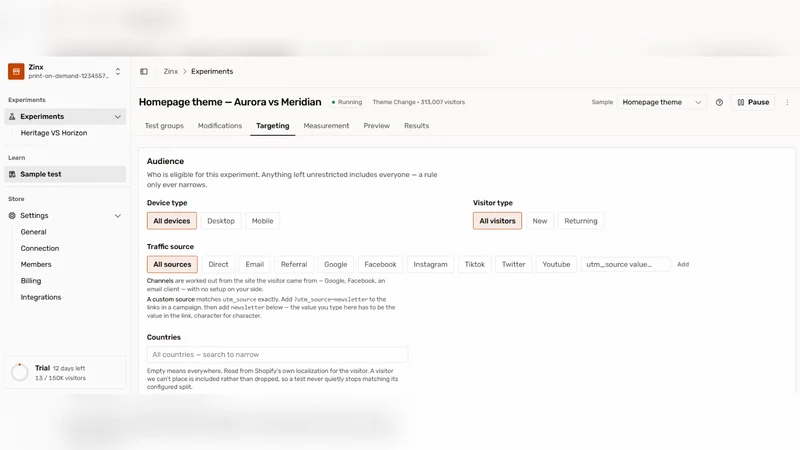Open Sample test in Learn section
Screen dimensions: 800x450
tap(65, 174)
